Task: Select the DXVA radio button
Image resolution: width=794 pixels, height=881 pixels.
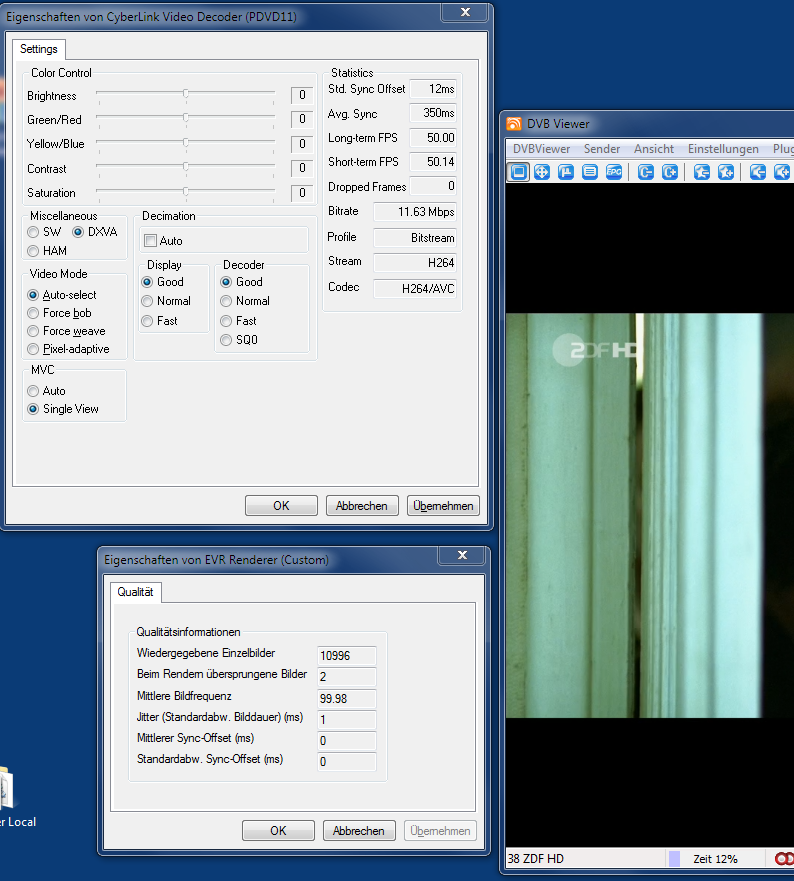Action: click(78, 232)
